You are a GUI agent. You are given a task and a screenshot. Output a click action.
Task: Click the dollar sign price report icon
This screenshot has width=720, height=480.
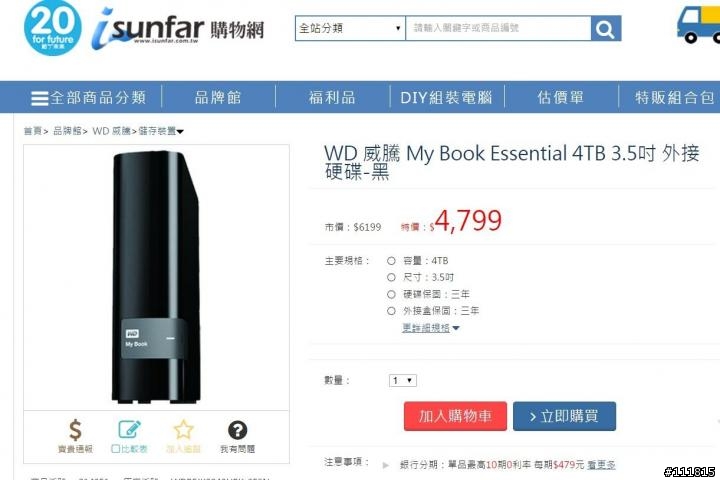(x=75, y=430)
